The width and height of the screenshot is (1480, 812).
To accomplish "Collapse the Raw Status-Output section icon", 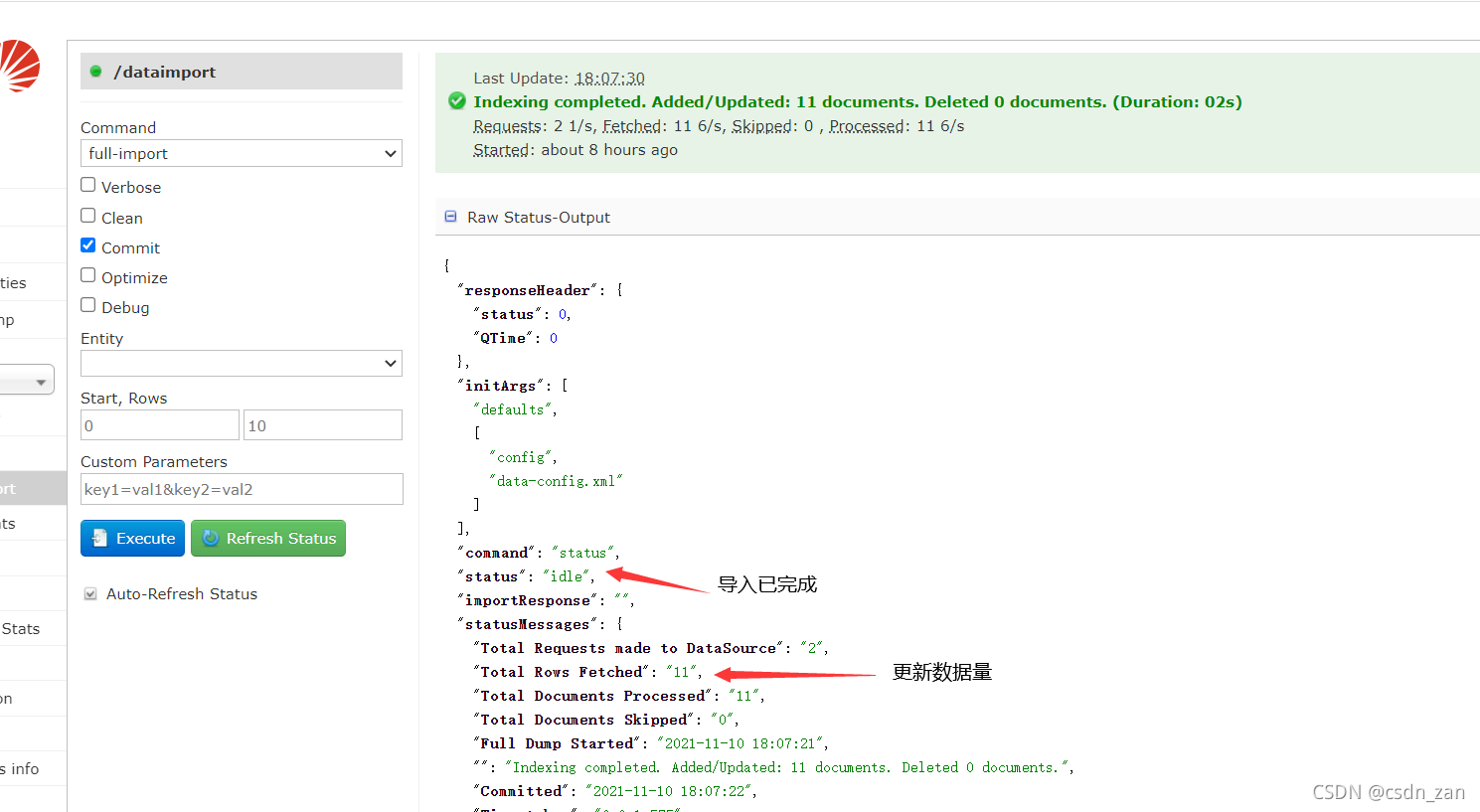I will pos(450,217).
